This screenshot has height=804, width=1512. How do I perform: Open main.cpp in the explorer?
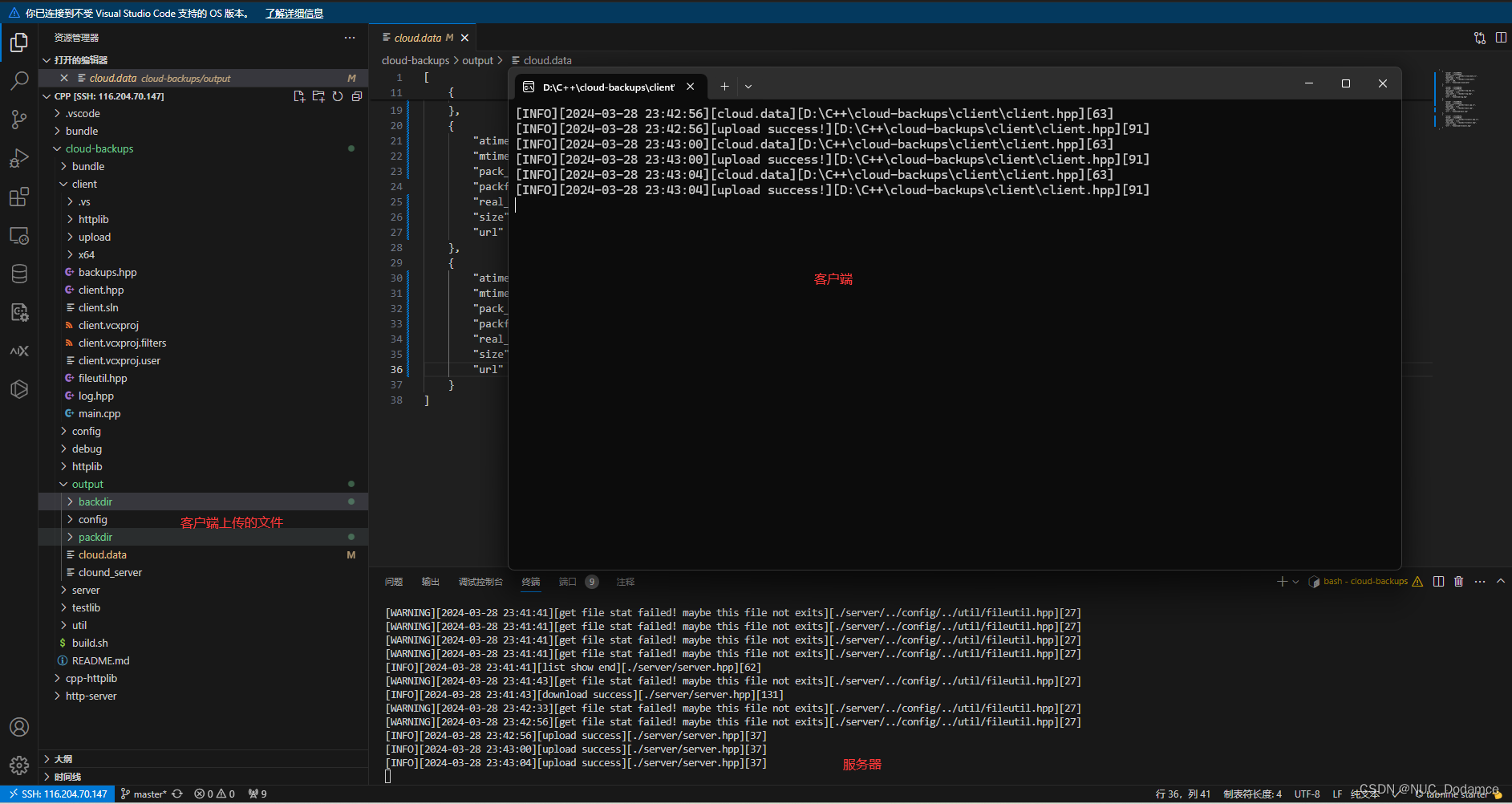99,413
